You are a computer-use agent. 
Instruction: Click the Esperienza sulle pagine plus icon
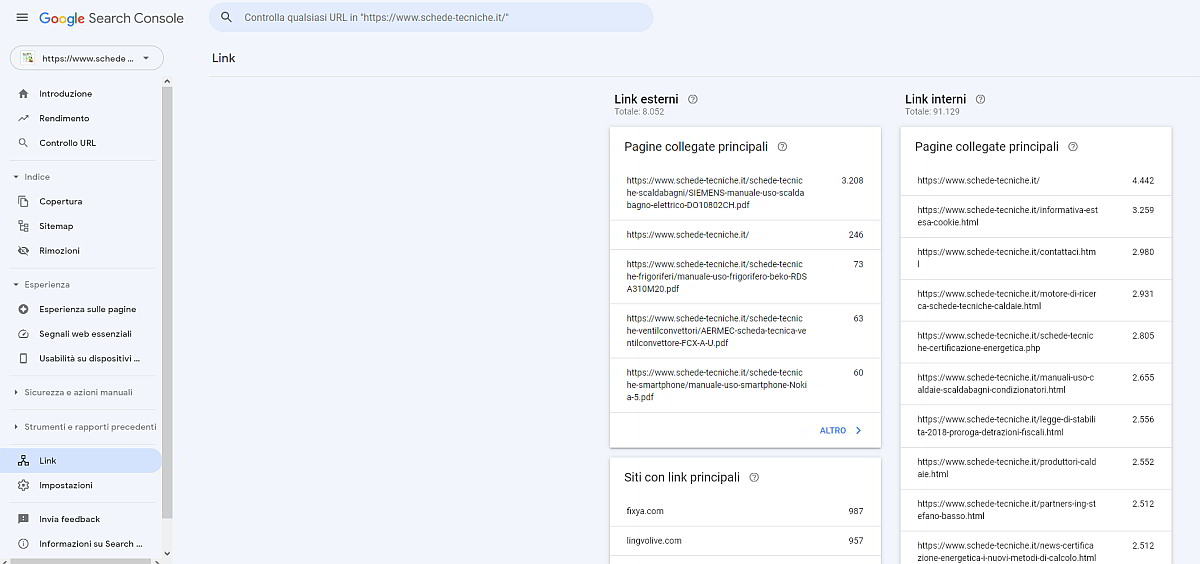point(23,310)
